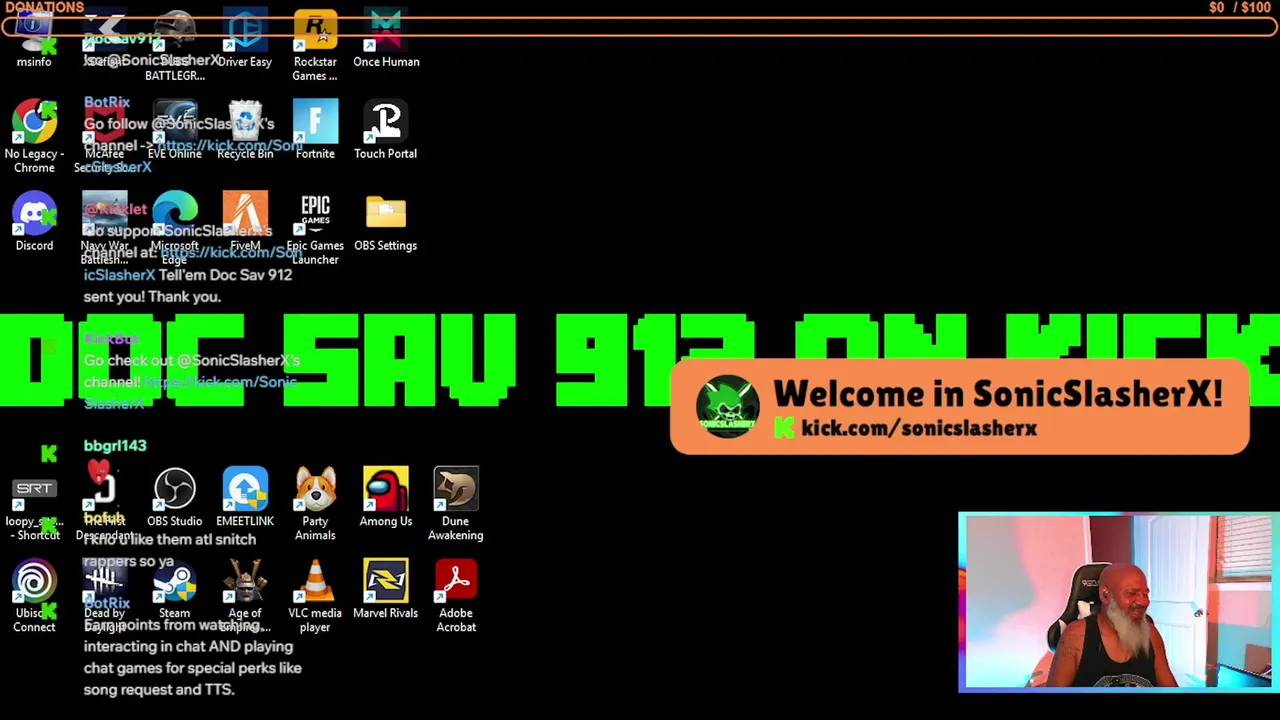Click the donations goal progress bar
The height and width of the screenshot is (720, 1280).
tap(640, 25)
